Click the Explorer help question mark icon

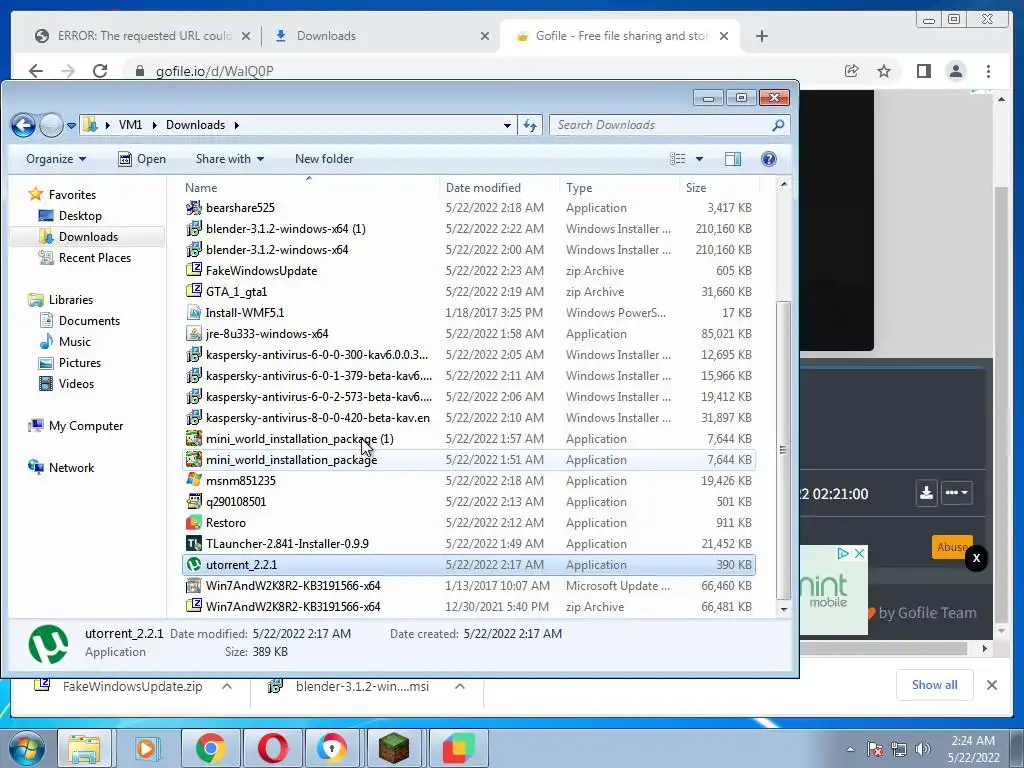[769, 159]
